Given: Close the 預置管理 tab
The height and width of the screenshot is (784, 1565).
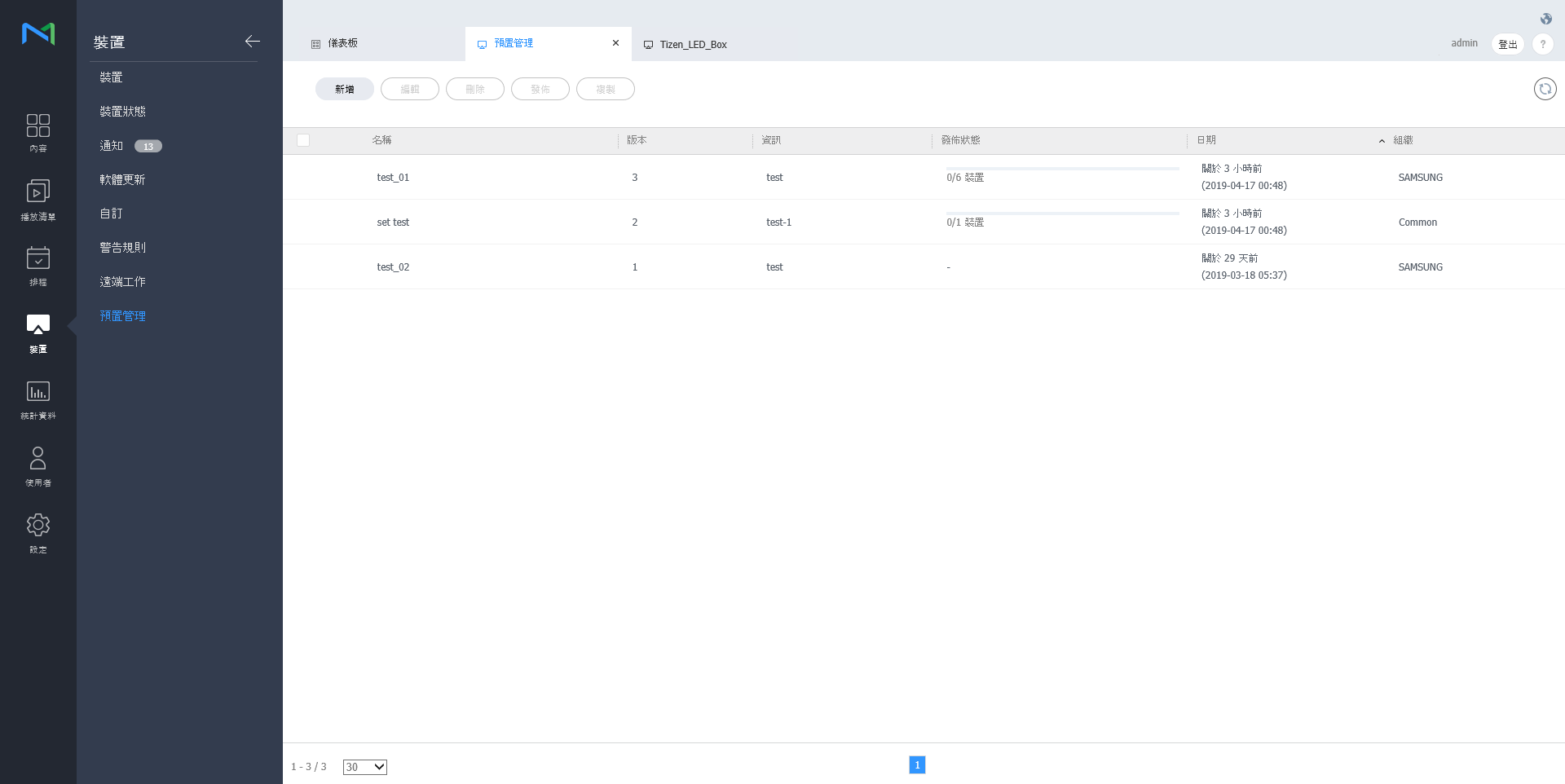Looking at the screenshot, I should (615, 43).
